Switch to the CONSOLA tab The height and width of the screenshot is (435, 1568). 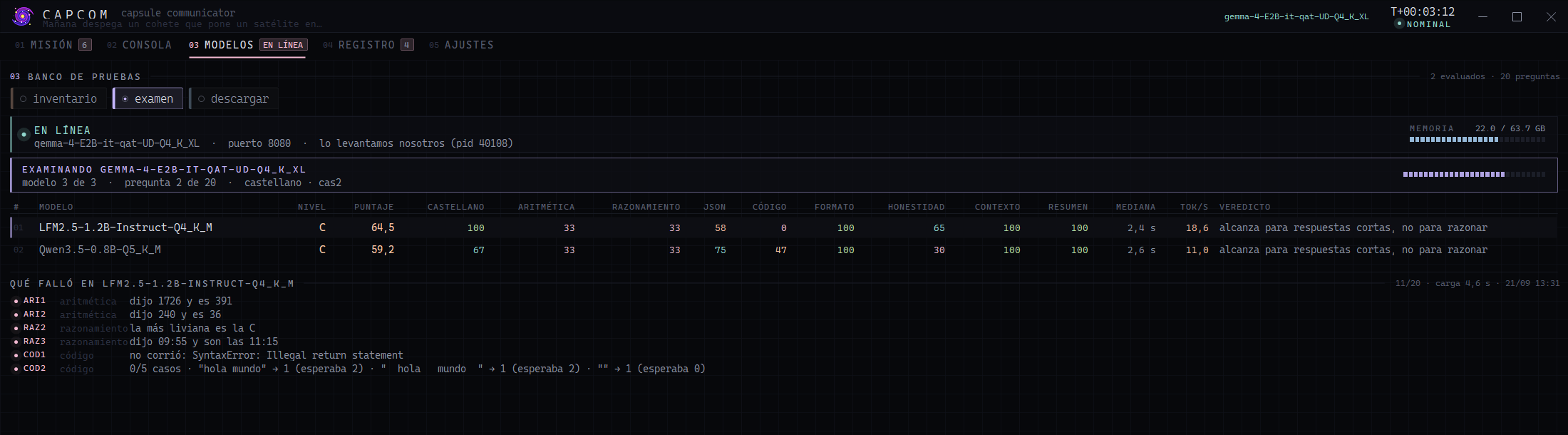pos(139,45)
